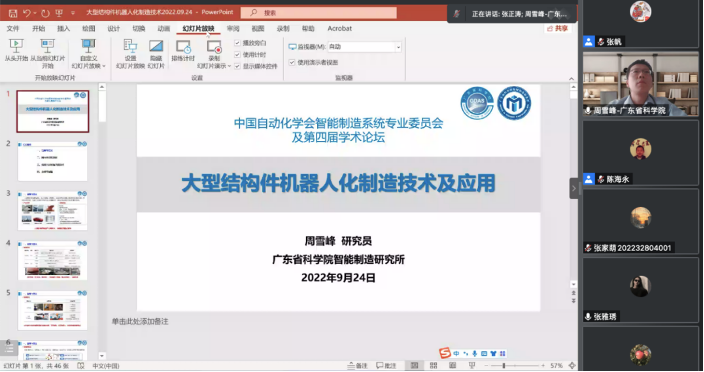Click the 录制 record slideshow icon
Screen dimensions: 704x372
tap(214, 46)
